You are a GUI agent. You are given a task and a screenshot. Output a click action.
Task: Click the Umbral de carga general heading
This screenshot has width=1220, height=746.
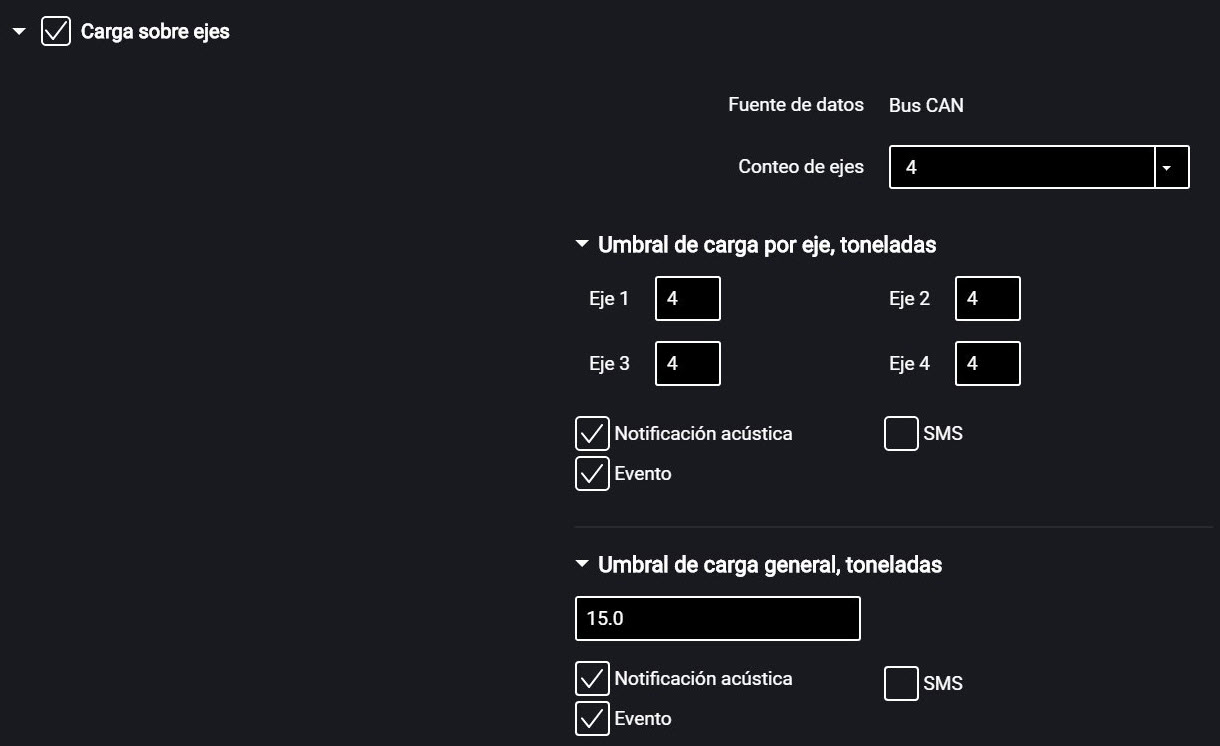tap(769, 564)
